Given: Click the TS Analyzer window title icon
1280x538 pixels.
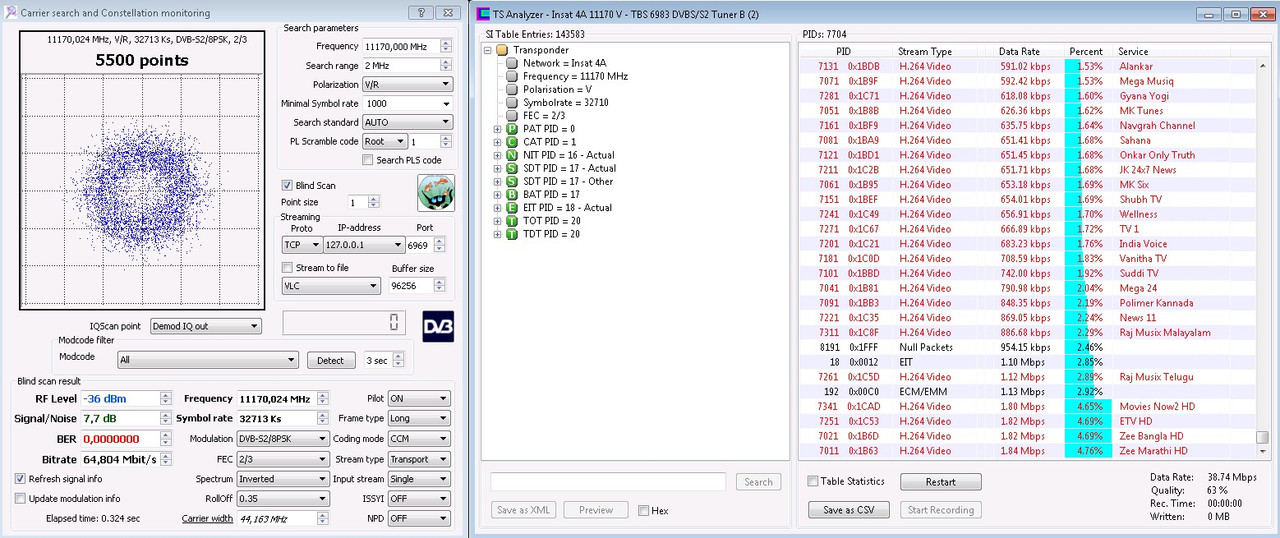Looking at the screenshot, I should click(483, 14).
